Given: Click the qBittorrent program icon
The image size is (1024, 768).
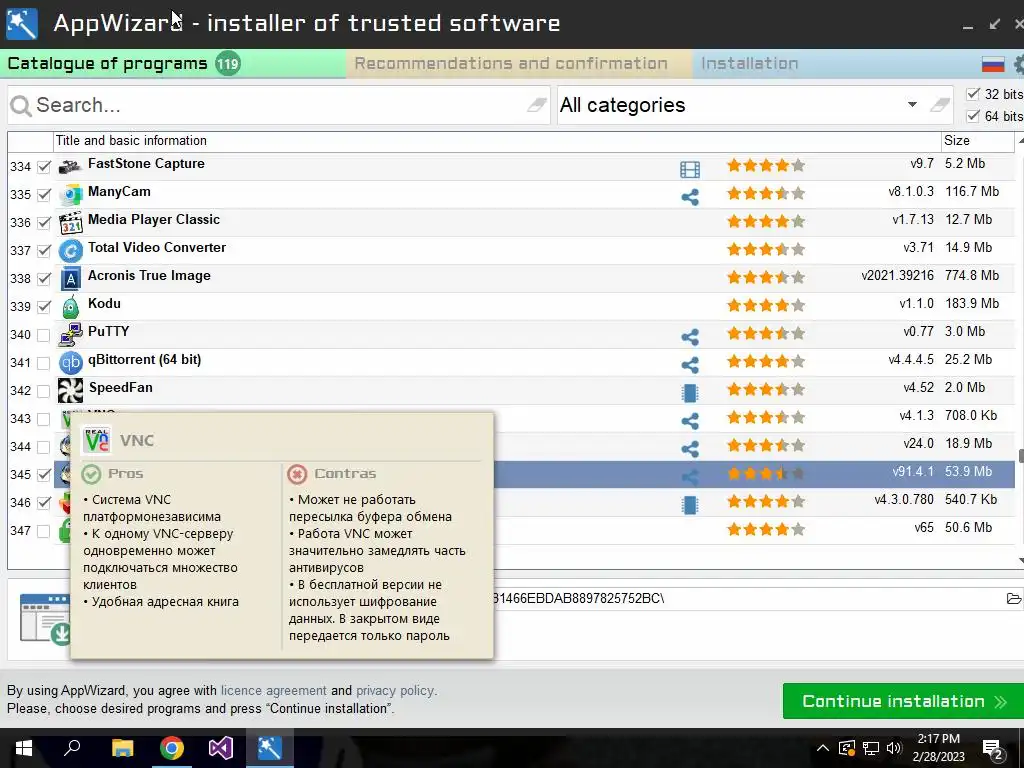Looking at the screenshot, I should point(71,362).
